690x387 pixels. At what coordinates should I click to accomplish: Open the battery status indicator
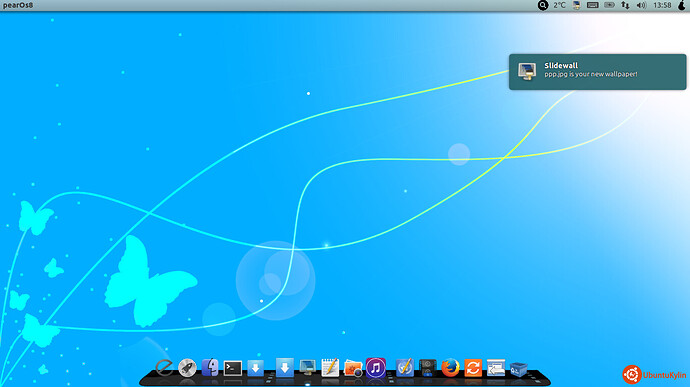[x=609, y=5]
